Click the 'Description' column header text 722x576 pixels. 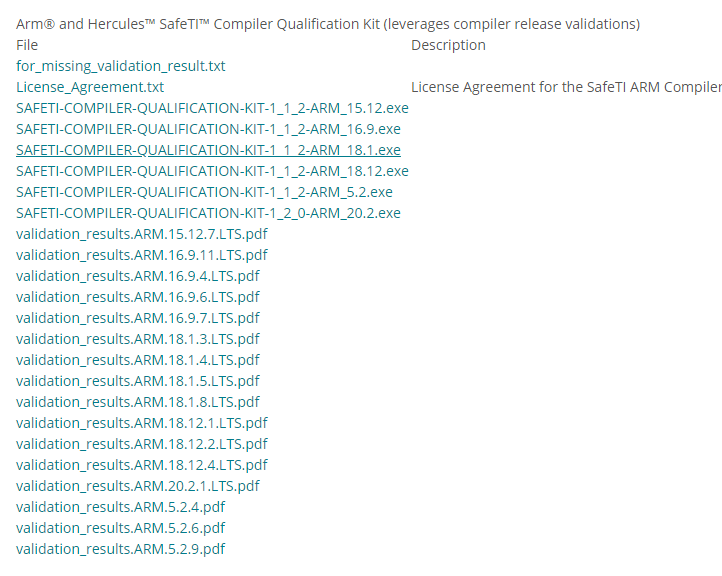click(x=448, y=45)
